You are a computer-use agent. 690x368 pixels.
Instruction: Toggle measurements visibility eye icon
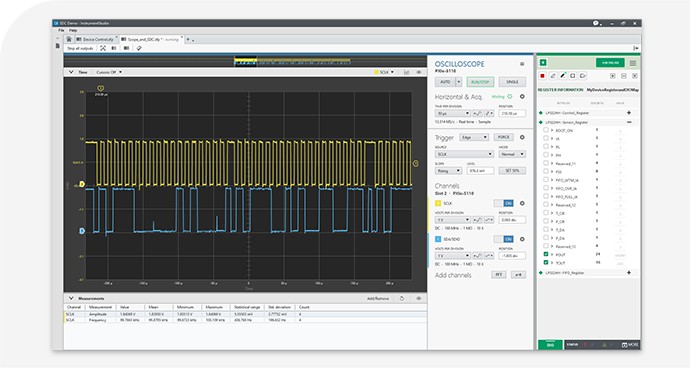[418, 298]
